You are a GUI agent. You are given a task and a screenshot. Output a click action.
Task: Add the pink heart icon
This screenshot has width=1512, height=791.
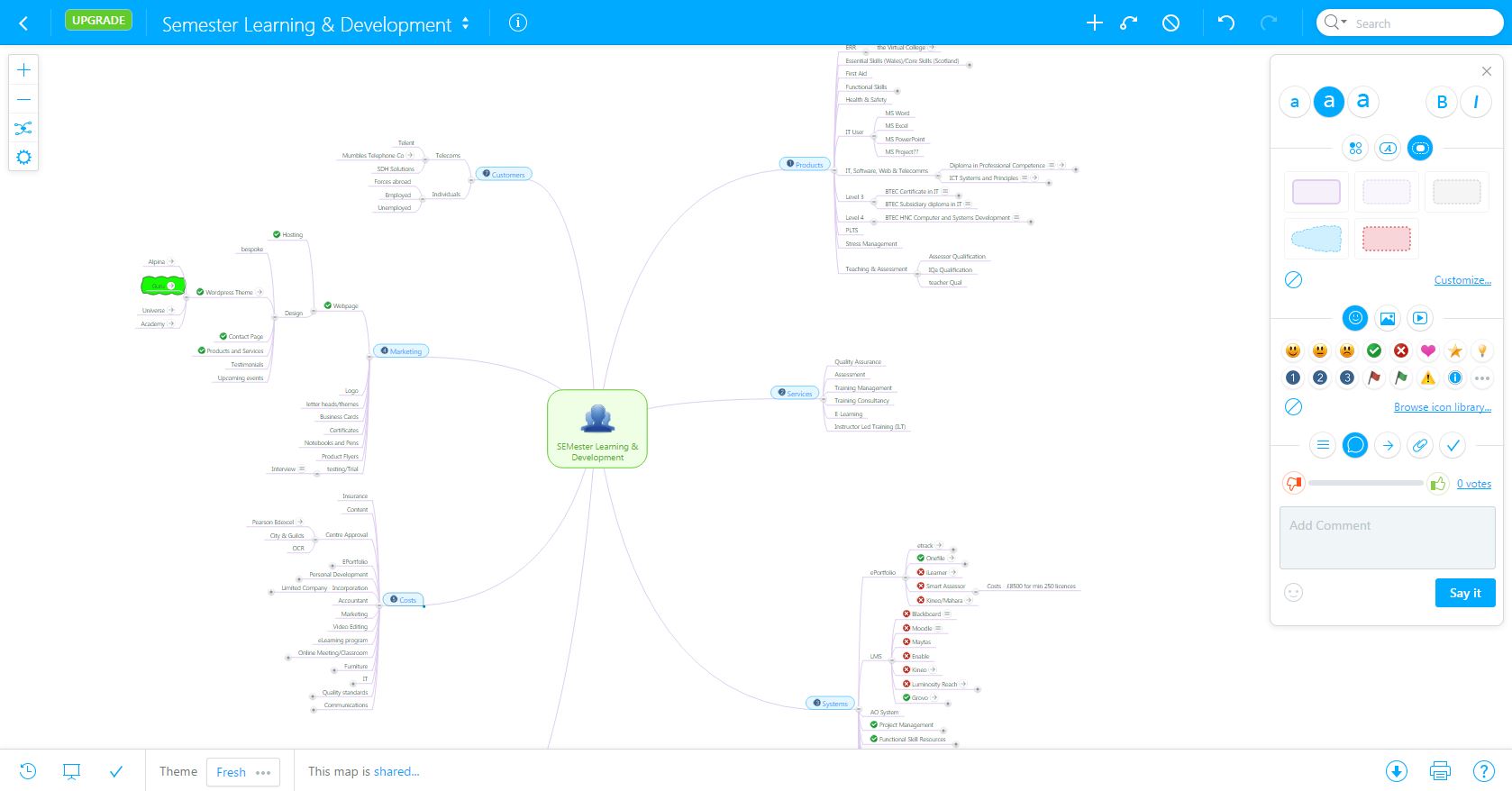click(1428, 350)
